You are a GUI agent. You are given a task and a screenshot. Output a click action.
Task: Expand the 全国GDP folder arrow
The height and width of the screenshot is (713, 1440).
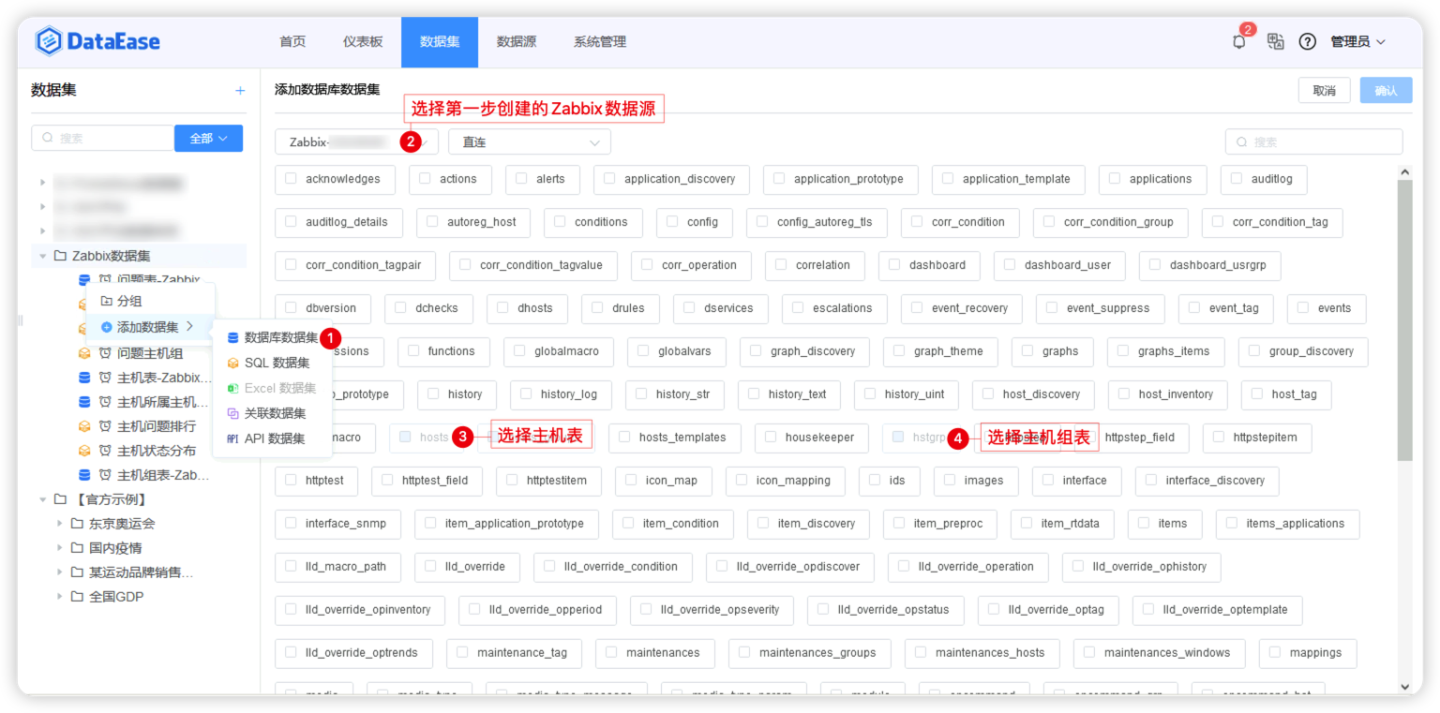(60, 597)
